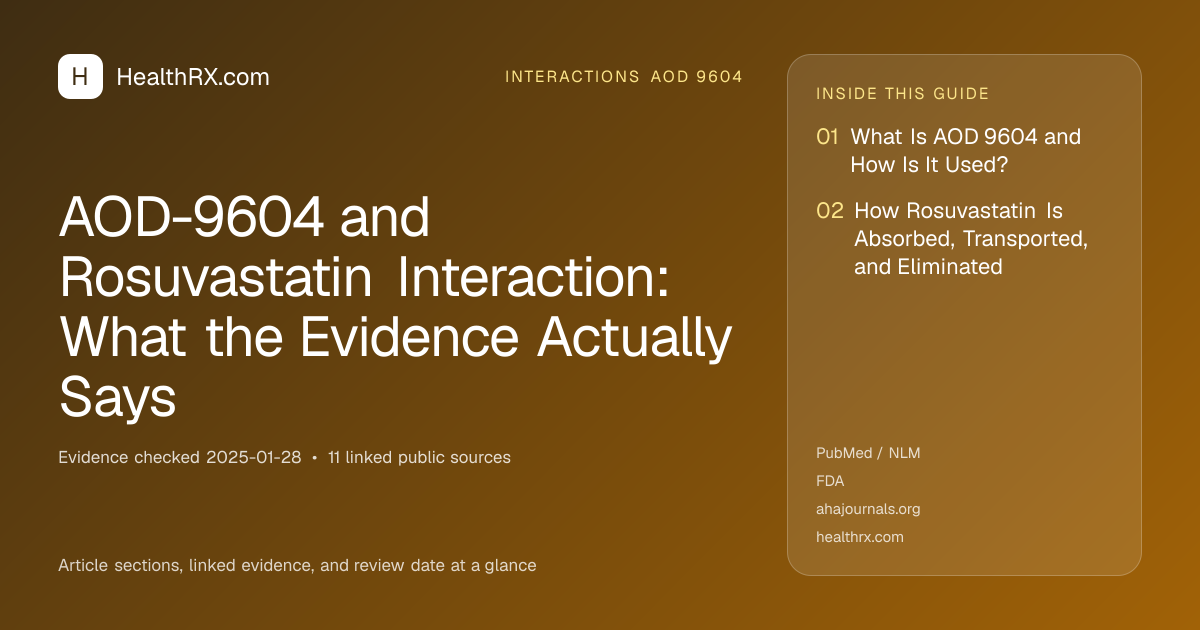The image size is (1200, 630).
Task: Select the INTERACTIONS AOD 9604 category label
Action: (x=624, y=77)
